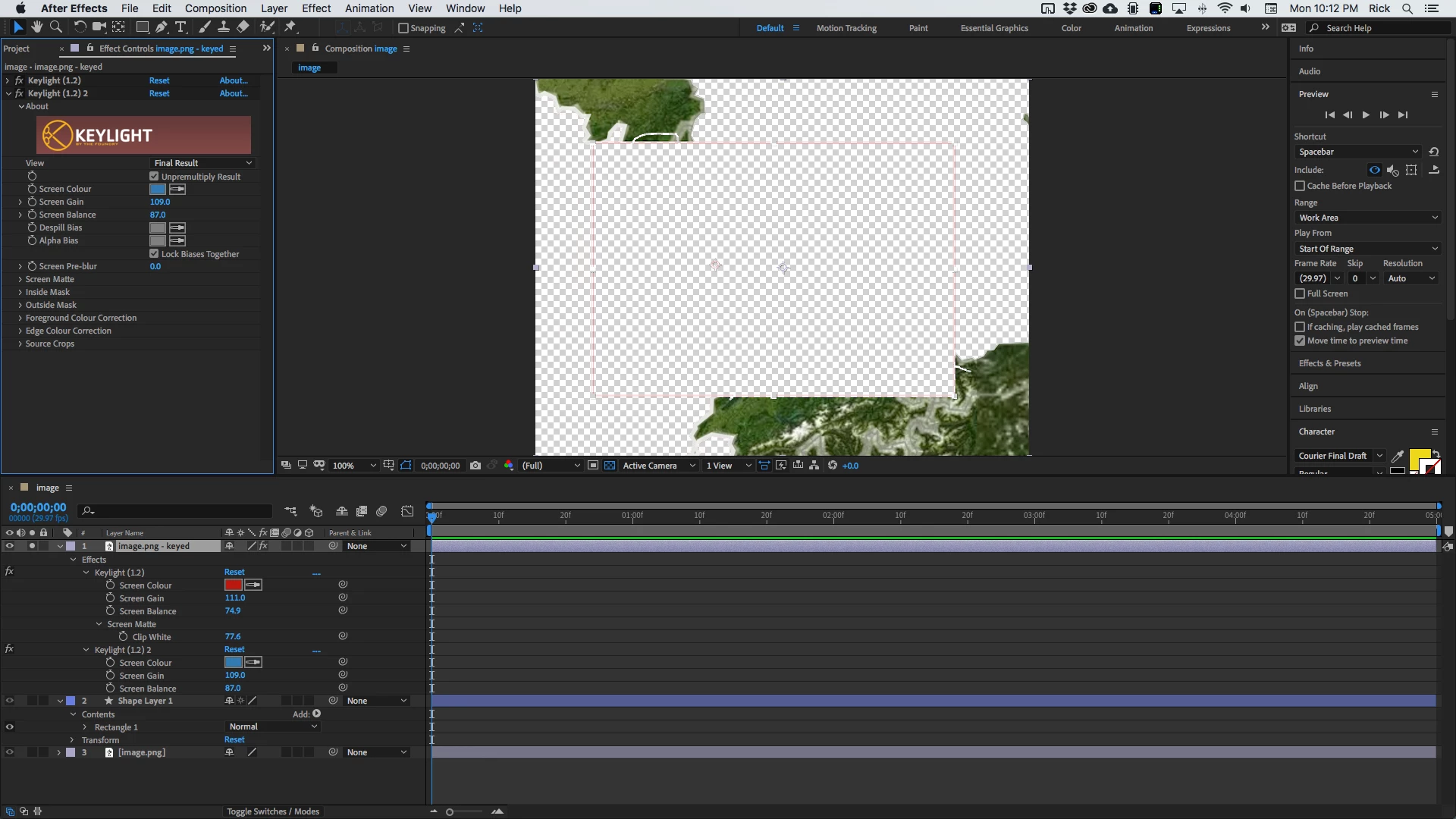Open the View Final Result dropdown

[202, 163]
